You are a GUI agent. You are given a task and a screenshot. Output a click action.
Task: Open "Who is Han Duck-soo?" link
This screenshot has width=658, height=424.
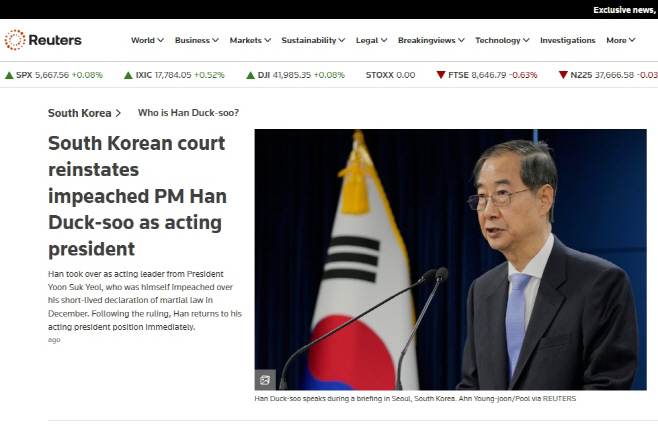[188, 113]
